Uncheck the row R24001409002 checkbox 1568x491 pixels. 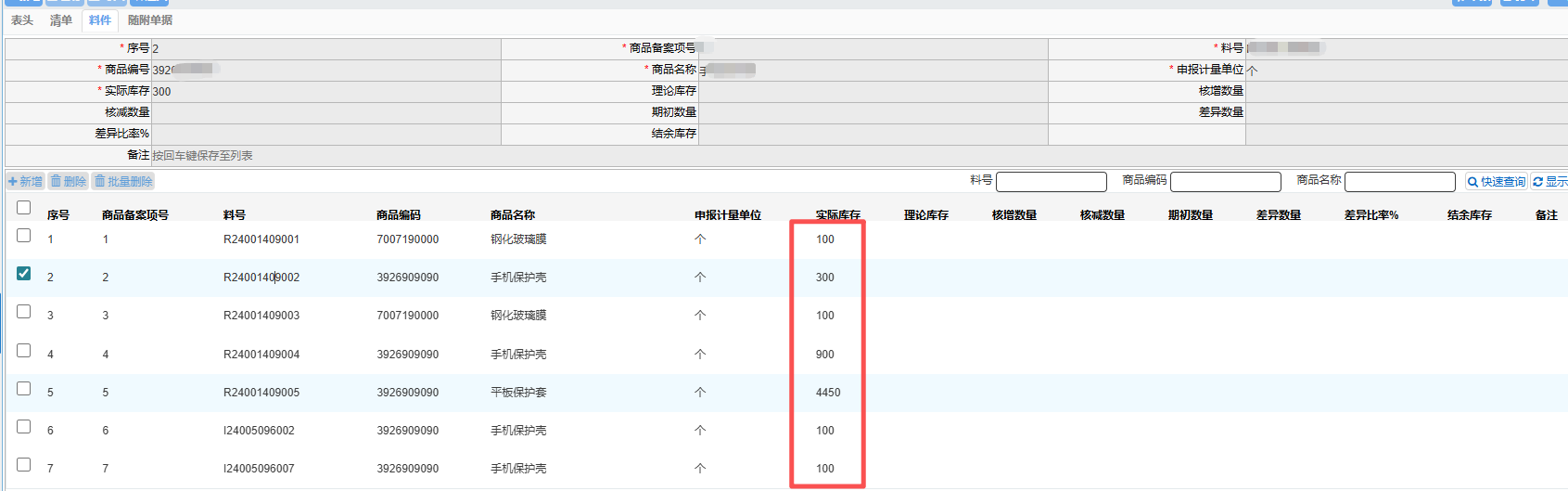[24, 274]
